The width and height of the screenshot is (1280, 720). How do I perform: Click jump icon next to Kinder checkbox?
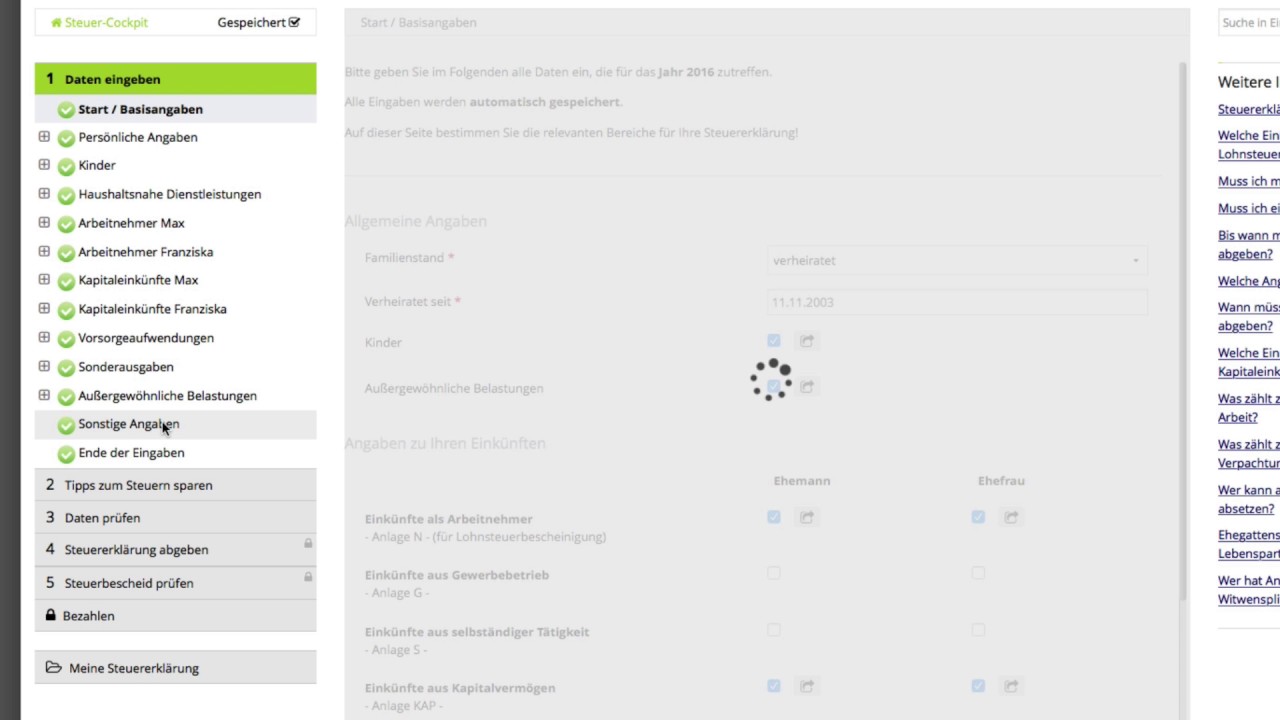(807, 341)
